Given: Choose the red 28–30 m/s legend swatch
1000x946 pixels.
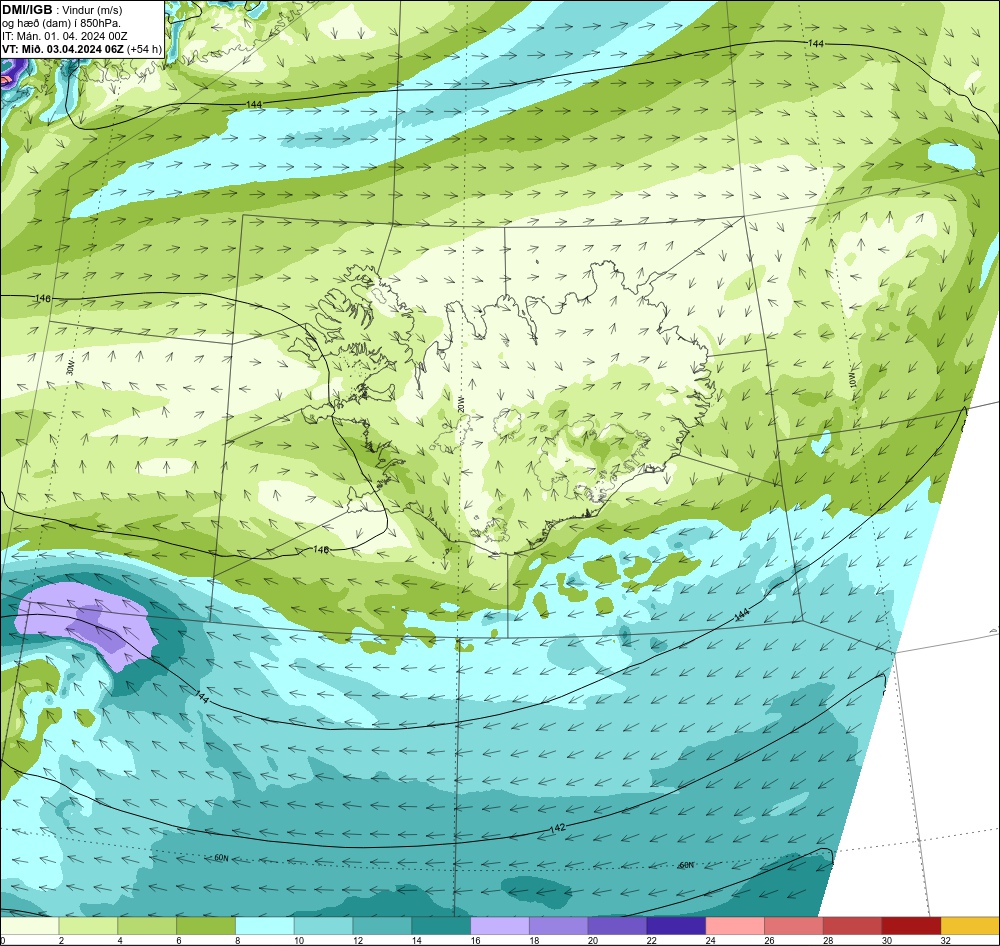Looking at the screenshot, I should pyautogui.click(x=852, y=926).
